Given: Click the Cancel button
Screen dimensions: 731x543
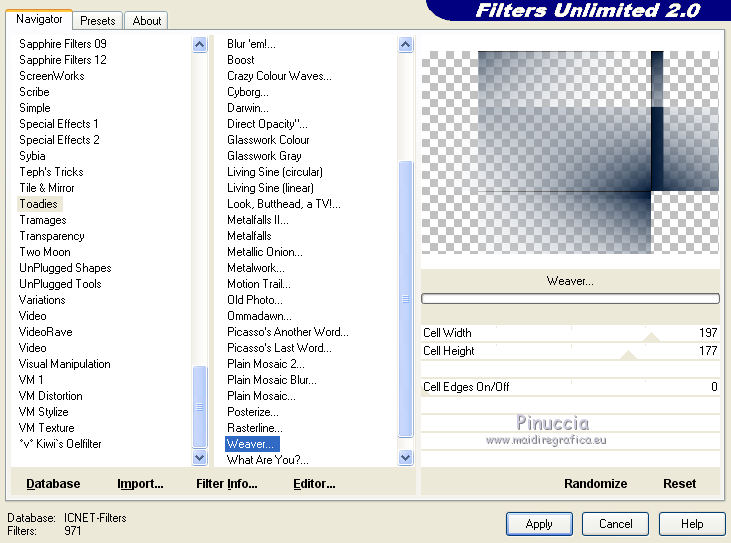Looking at the screenshot, I should pos(615,524).
